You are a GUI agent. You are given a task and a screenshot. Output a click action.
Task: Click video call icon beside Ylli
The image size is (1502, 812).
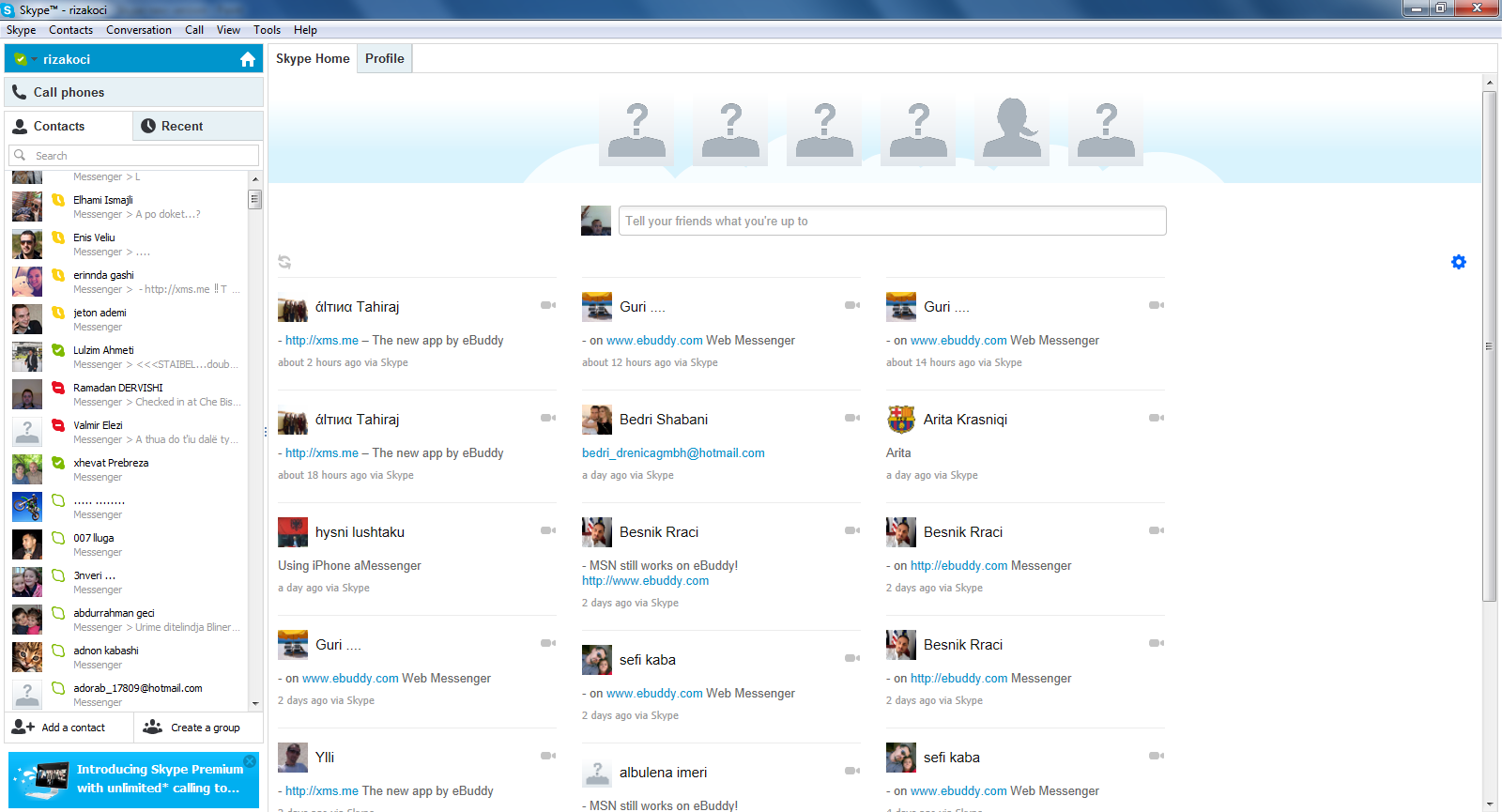(548, 756)
